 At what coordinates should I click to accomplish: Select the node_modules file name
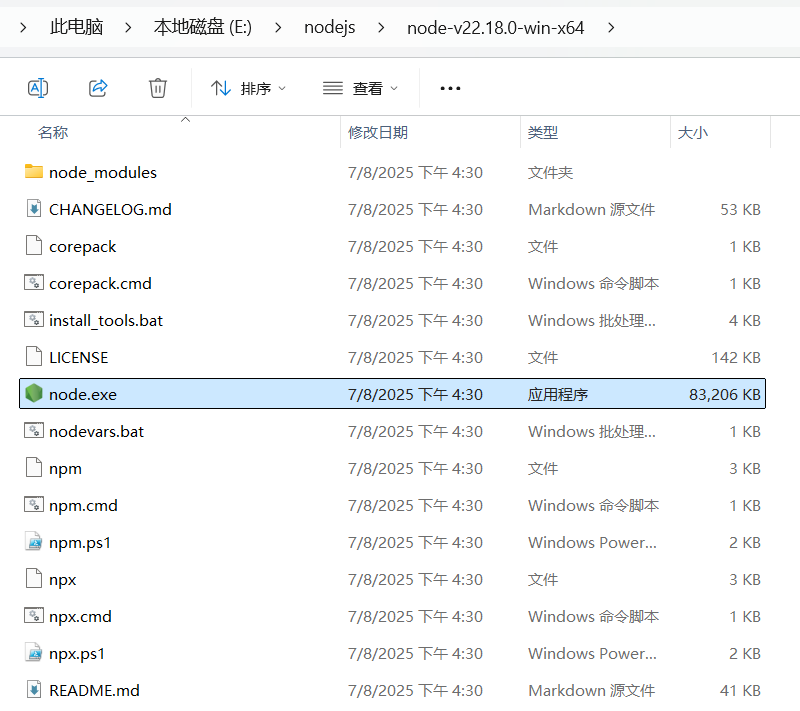tap(103, 172)
